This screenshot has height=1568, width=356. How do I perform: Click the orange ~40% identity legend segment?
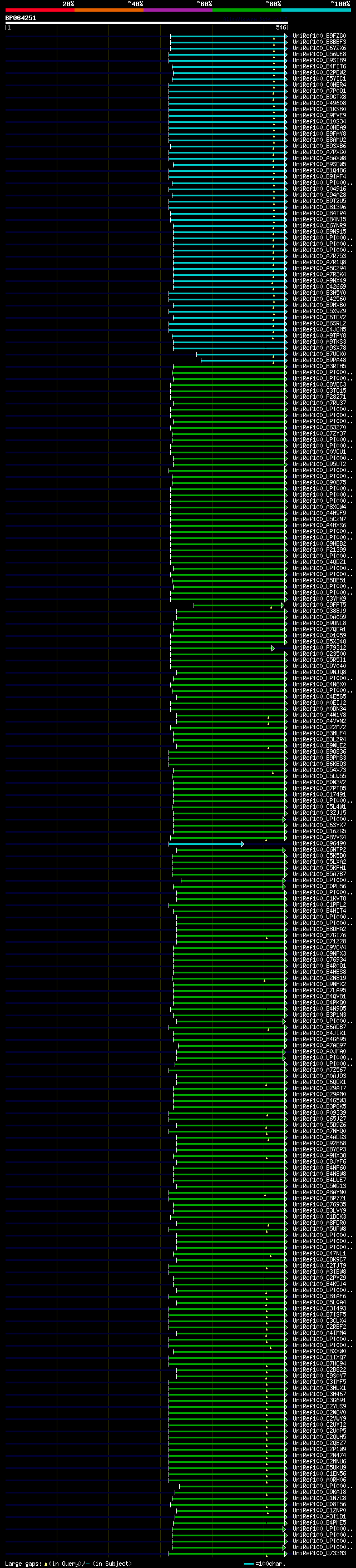pyautogui.click(x=109, y=10)
